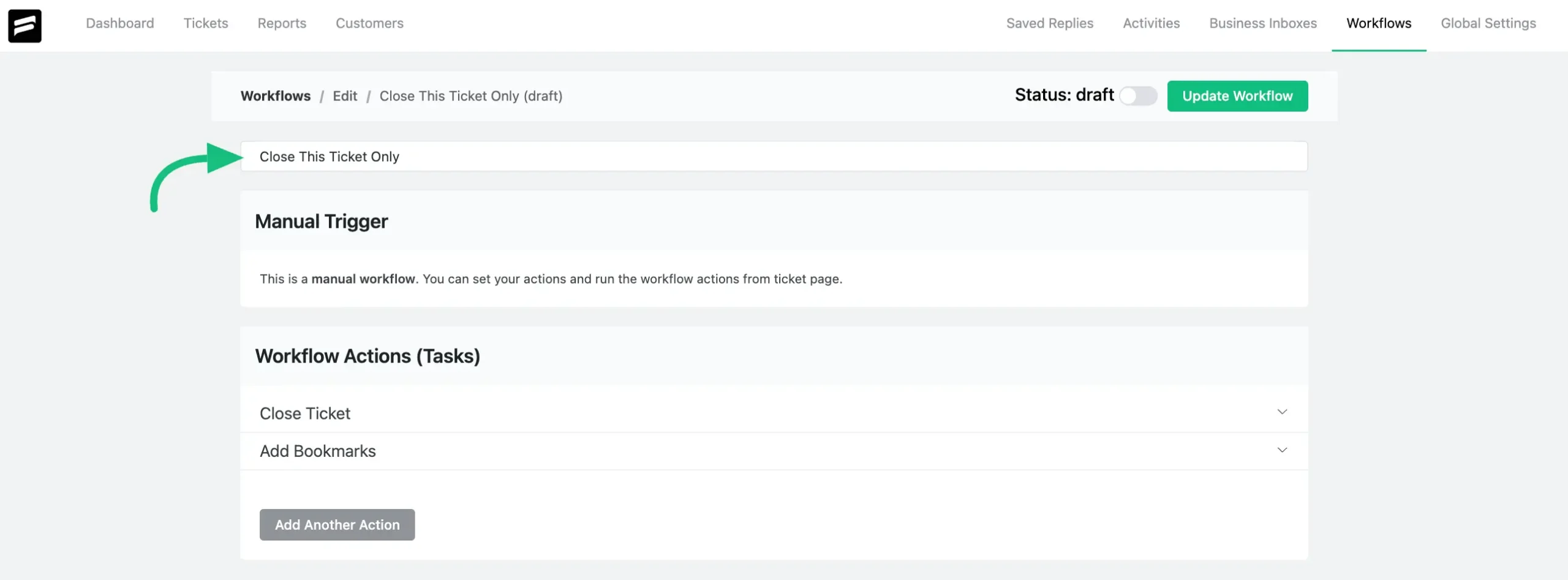The width and height of the screenshot is (1568, 580).
Task: Open the Customers section
Action: point(369,23)
